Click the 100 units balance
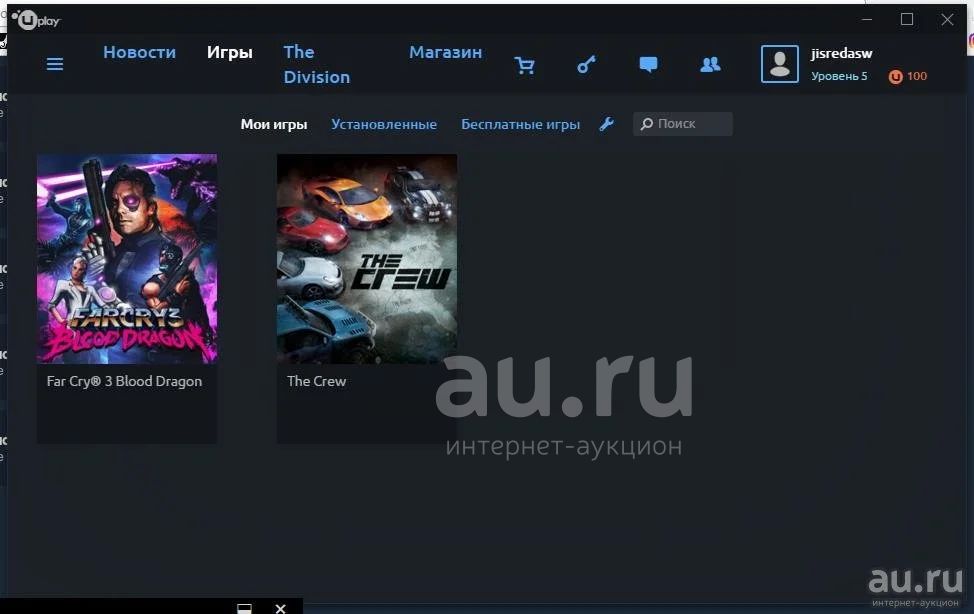 pos(917,76)
